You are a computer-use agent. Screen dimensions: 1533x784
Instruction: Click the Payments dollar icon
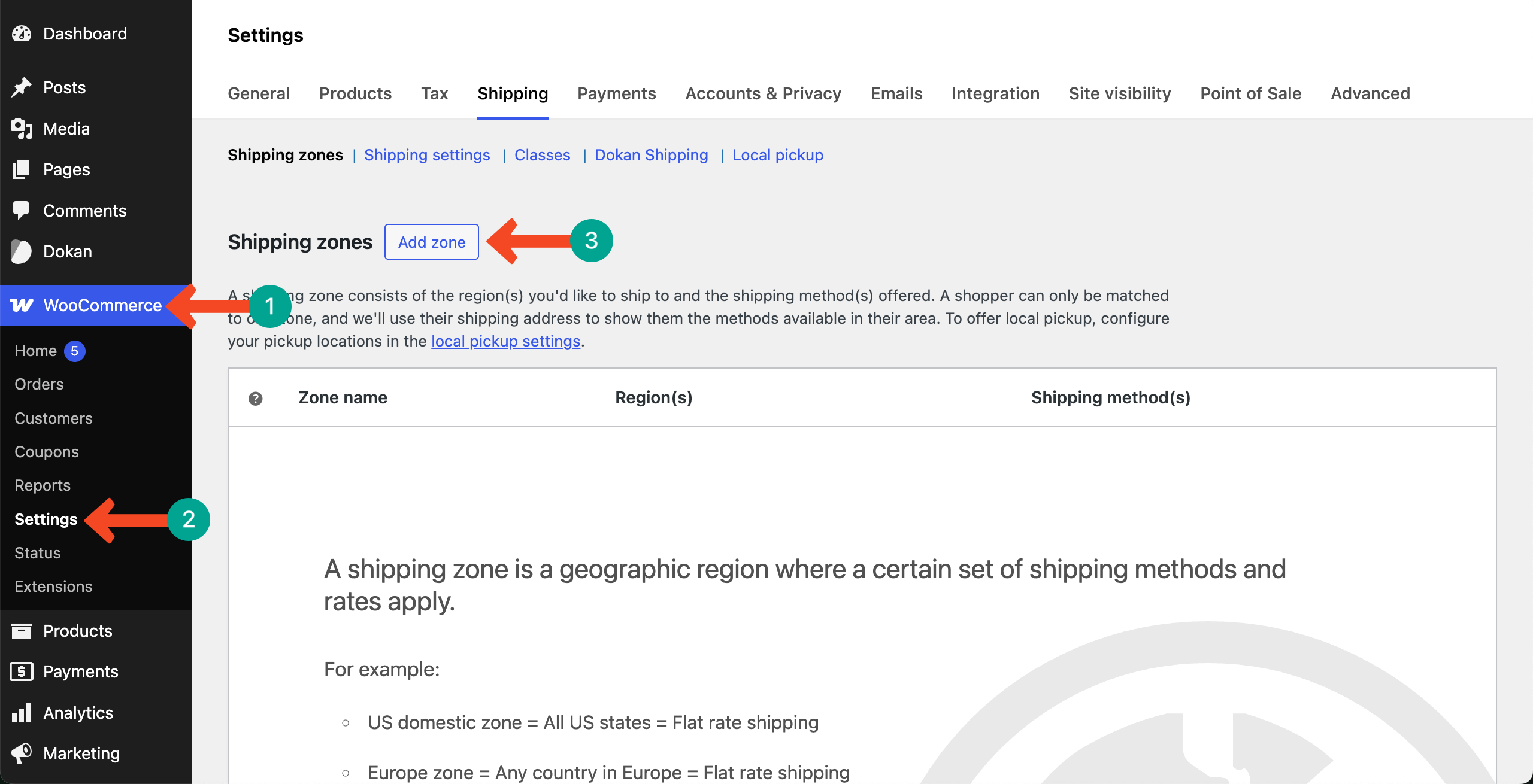pyautogui.click(x=22, y=671)
